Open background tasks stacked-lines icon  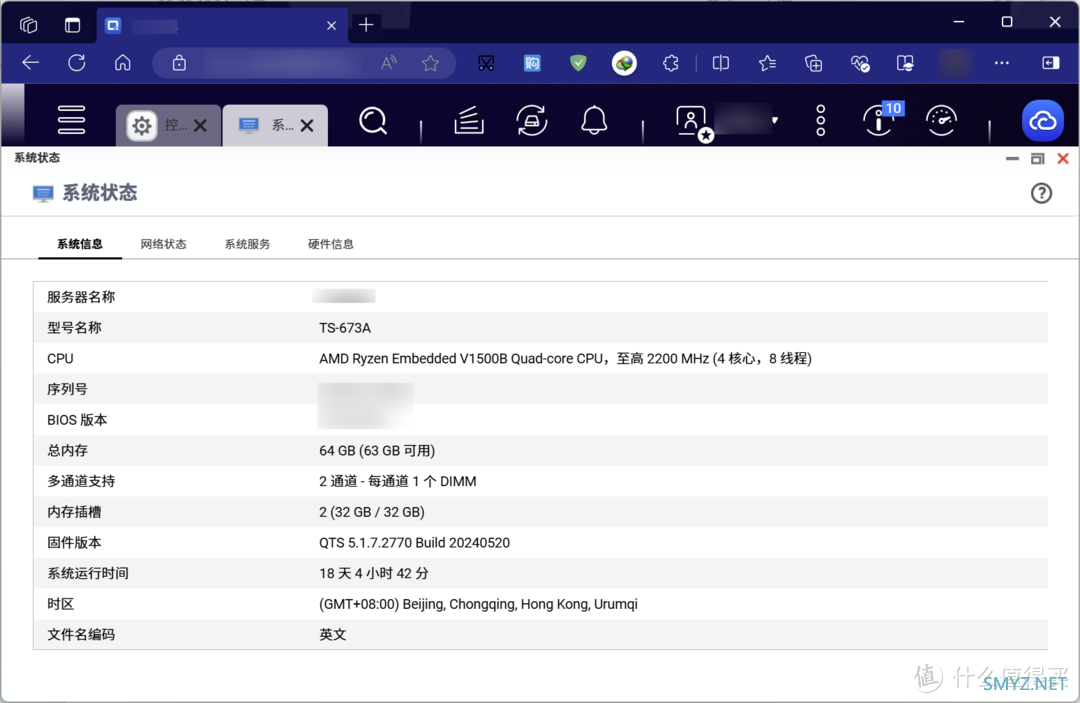click(469, 120)
